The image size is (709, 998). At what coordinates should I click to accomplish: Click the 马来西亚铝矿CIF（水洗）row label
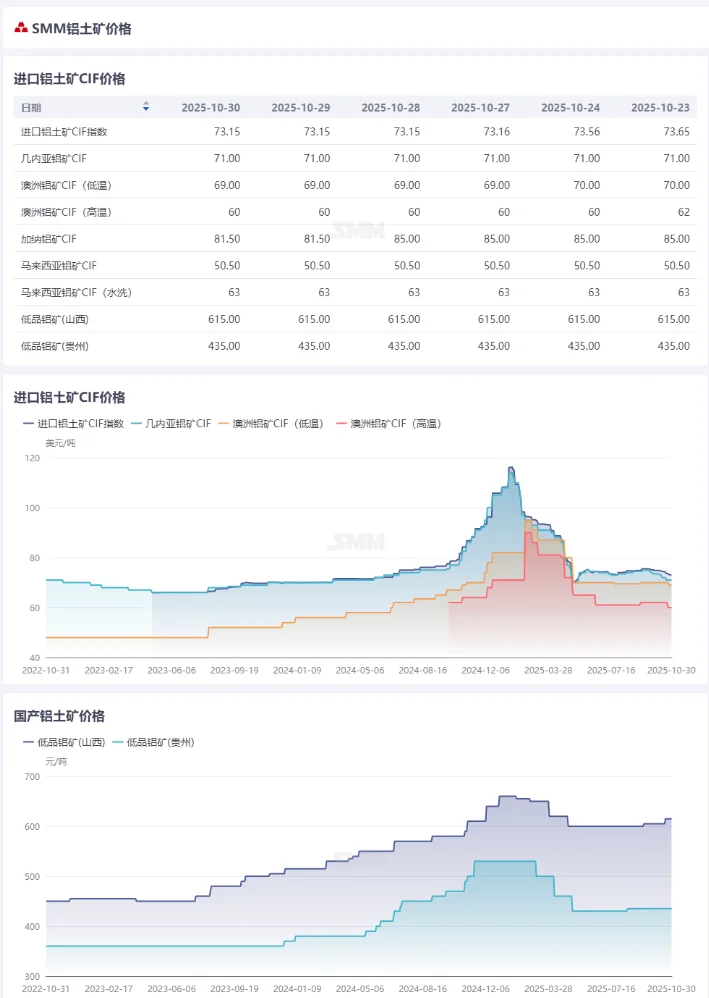[x=76, y=292]
